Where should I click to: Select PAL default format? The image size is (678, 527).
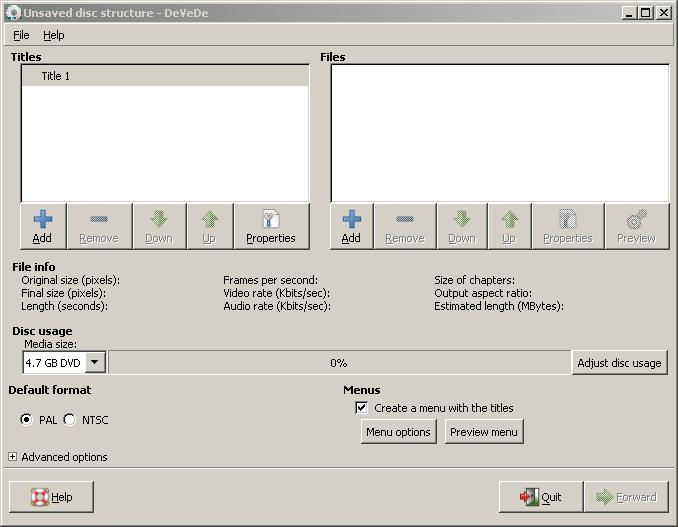[26, 419]
